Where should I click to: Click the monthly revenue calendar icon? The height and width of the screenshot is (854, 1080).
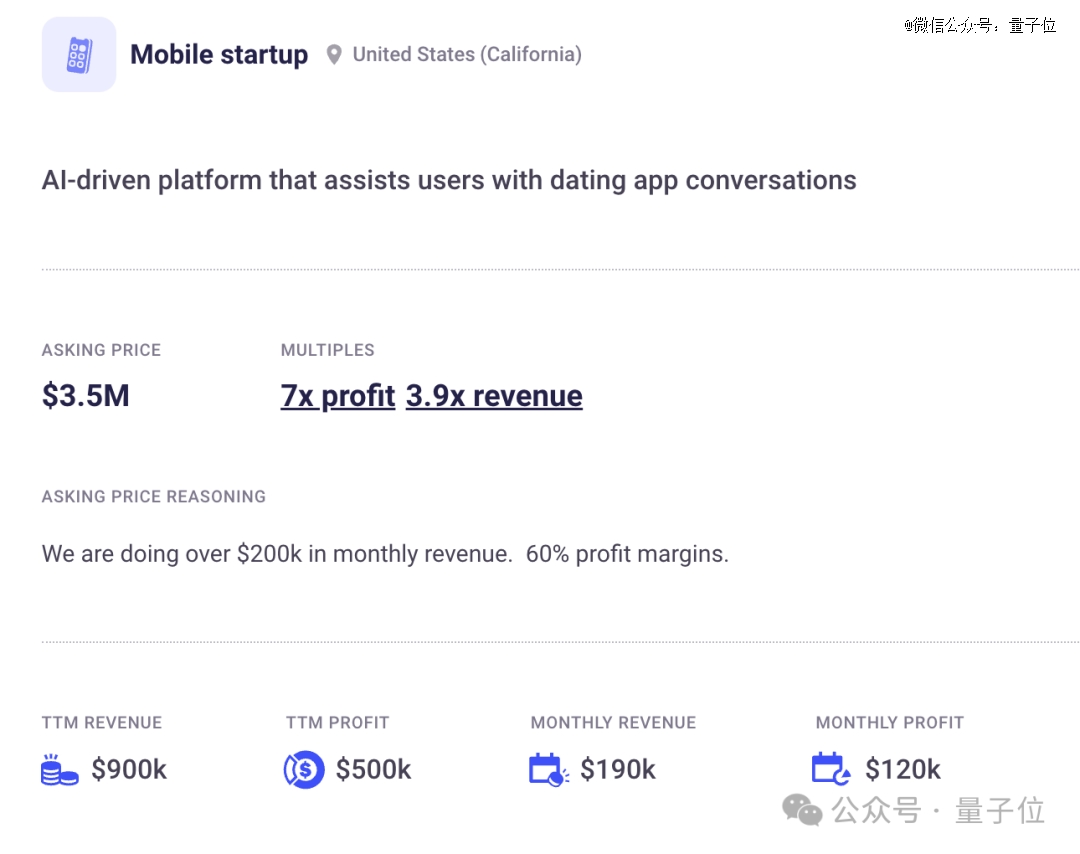(x=549, y=769)
